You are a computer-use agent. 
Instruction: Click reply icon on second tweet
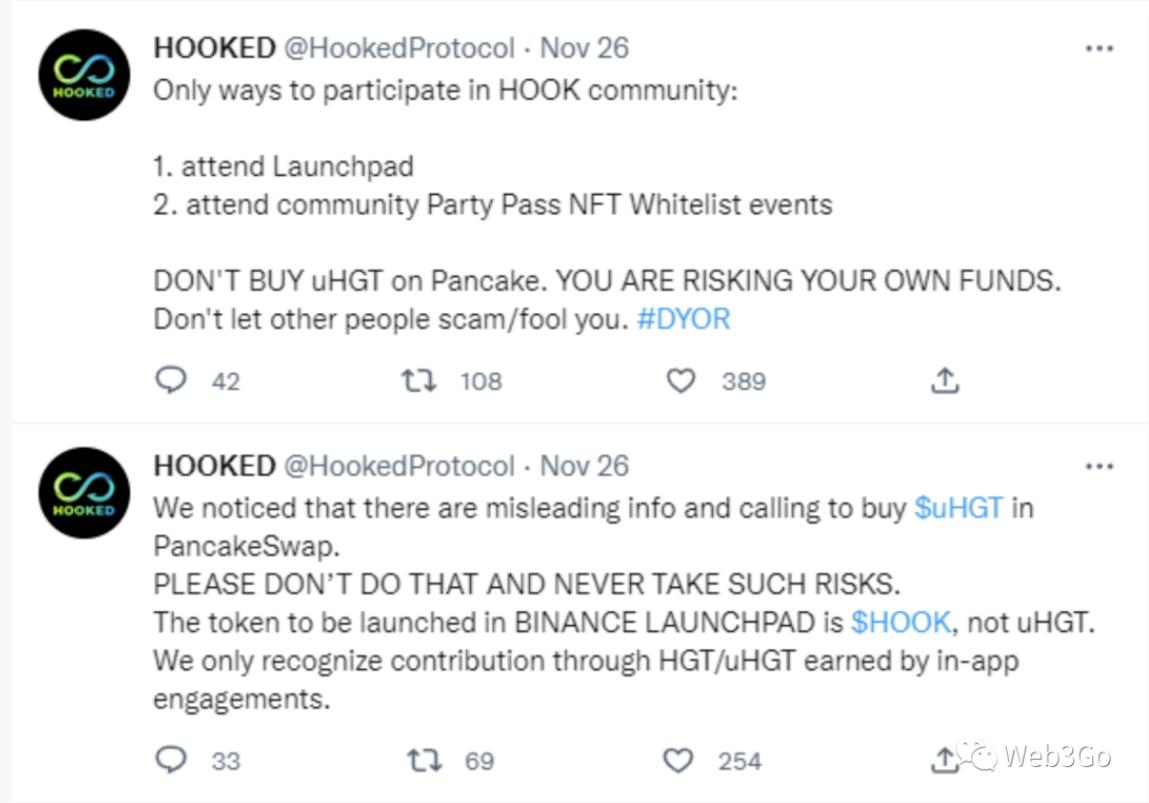coord(173,760)
